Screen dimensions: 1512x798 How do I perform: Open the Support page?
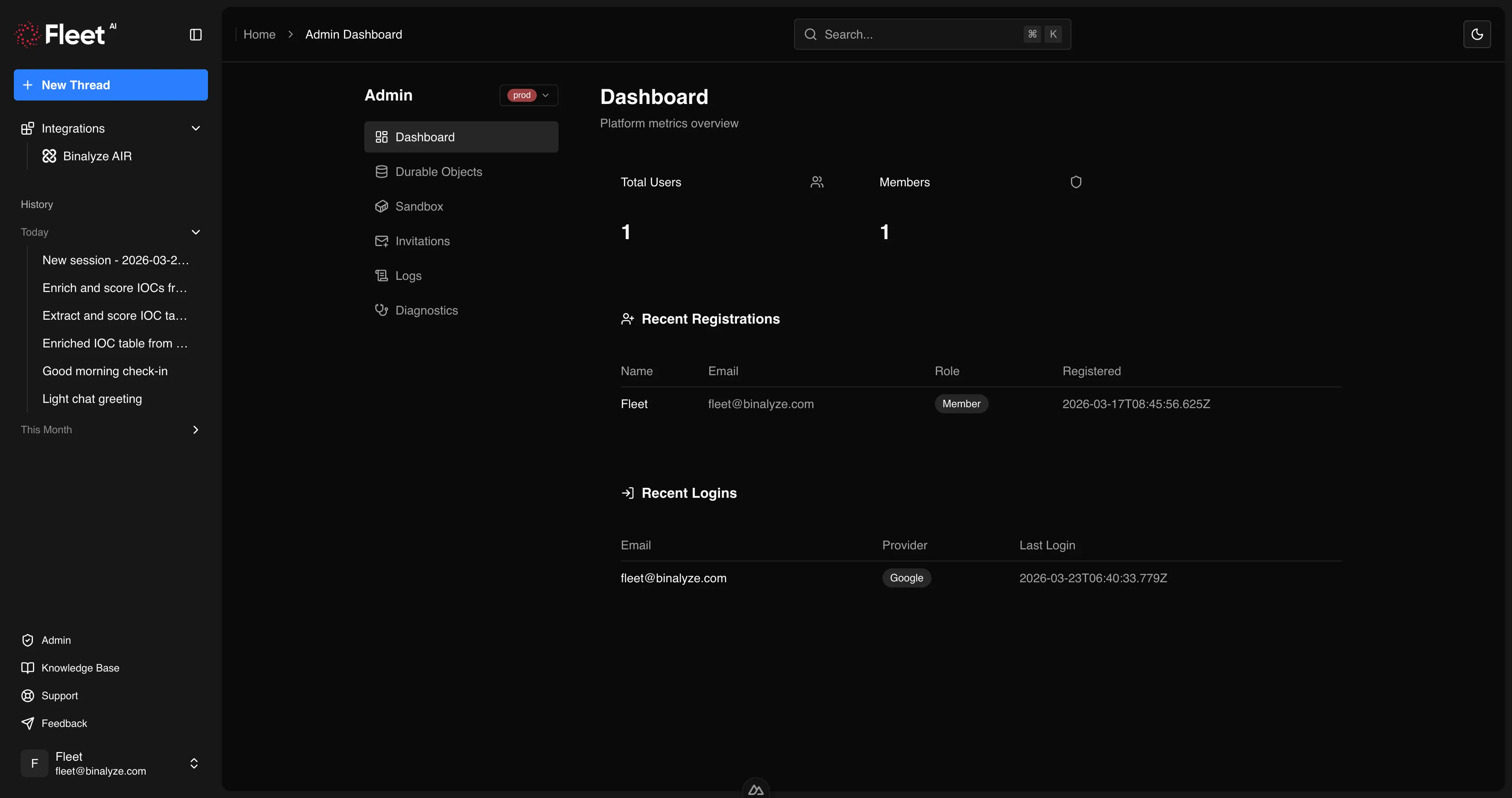[x=59, y=695]
